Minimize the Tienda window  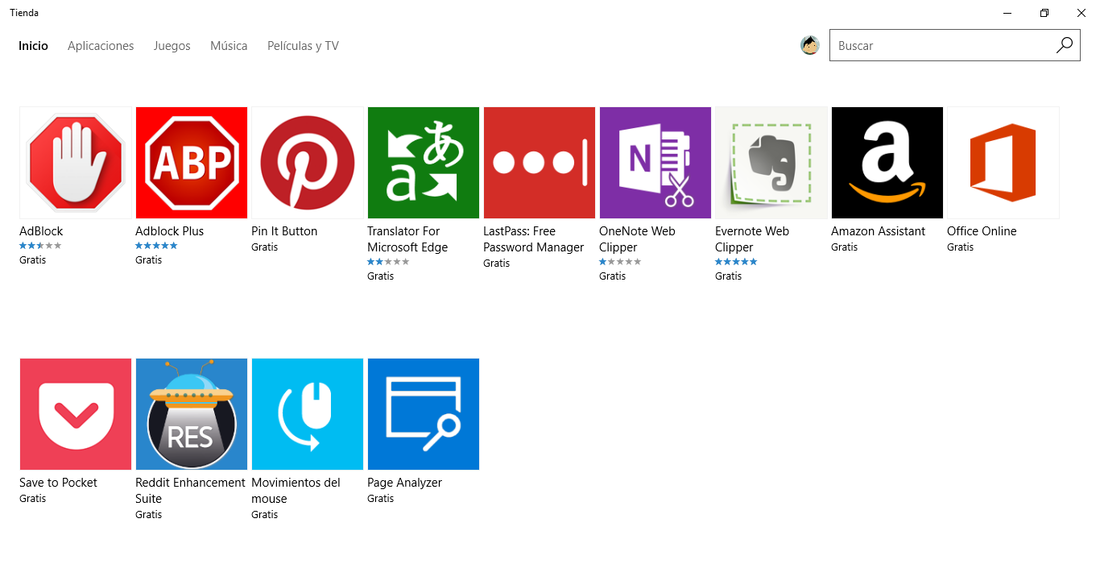click(x=1007, y=13)
